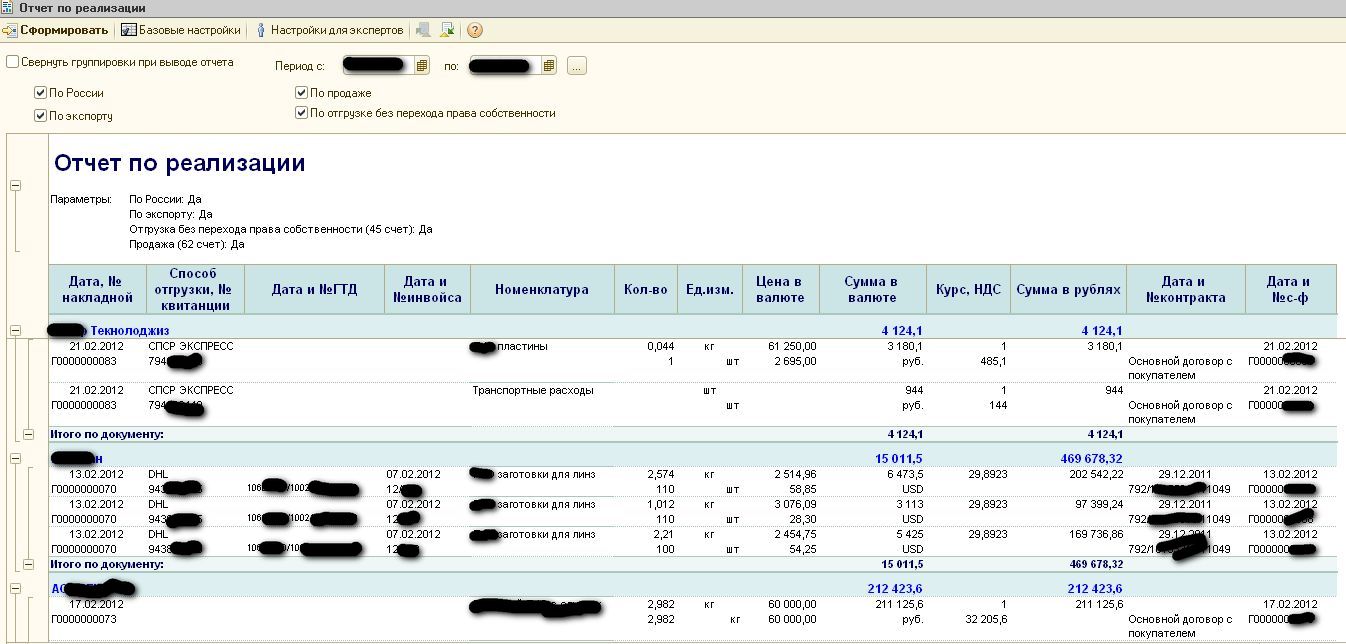Image resolution: width=1346 pixels, height=644 pixels.
Task: Click the 'Сумма в валюте' column header
Action: [872, 289]
